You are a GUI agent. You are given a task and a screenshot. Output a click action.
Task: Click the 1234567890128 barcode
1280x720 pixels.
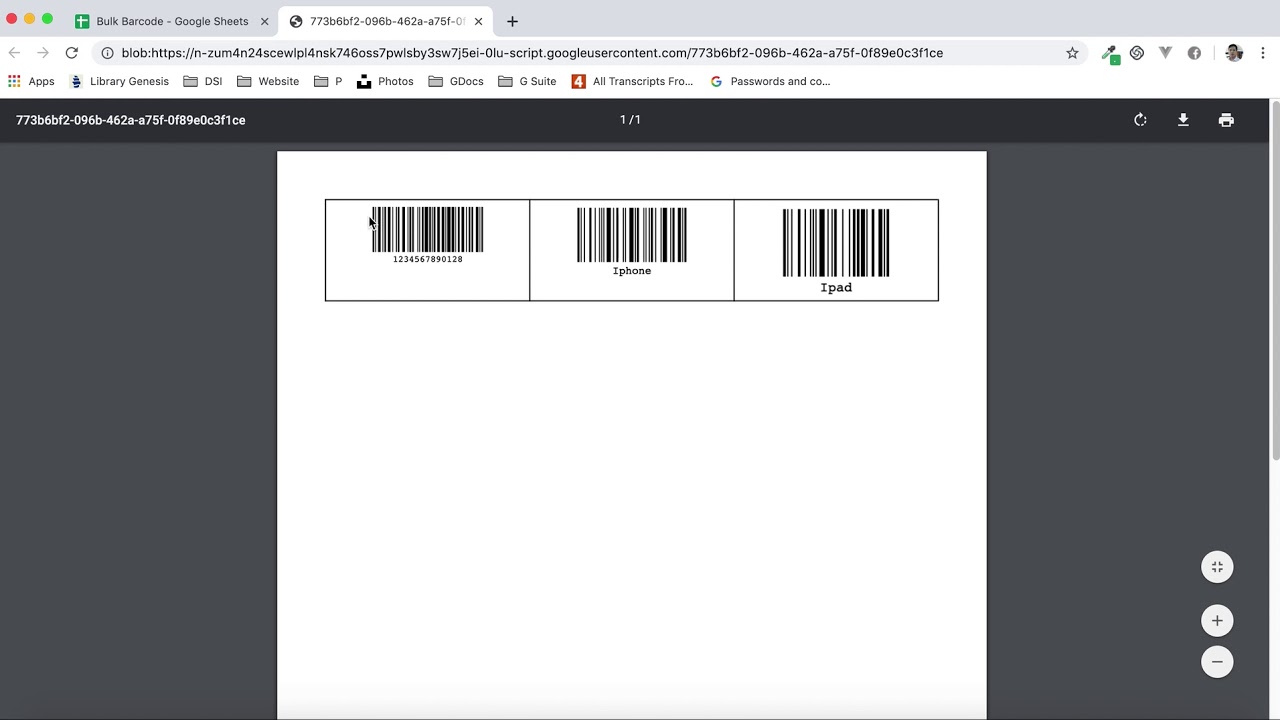(x=427, y=230)
